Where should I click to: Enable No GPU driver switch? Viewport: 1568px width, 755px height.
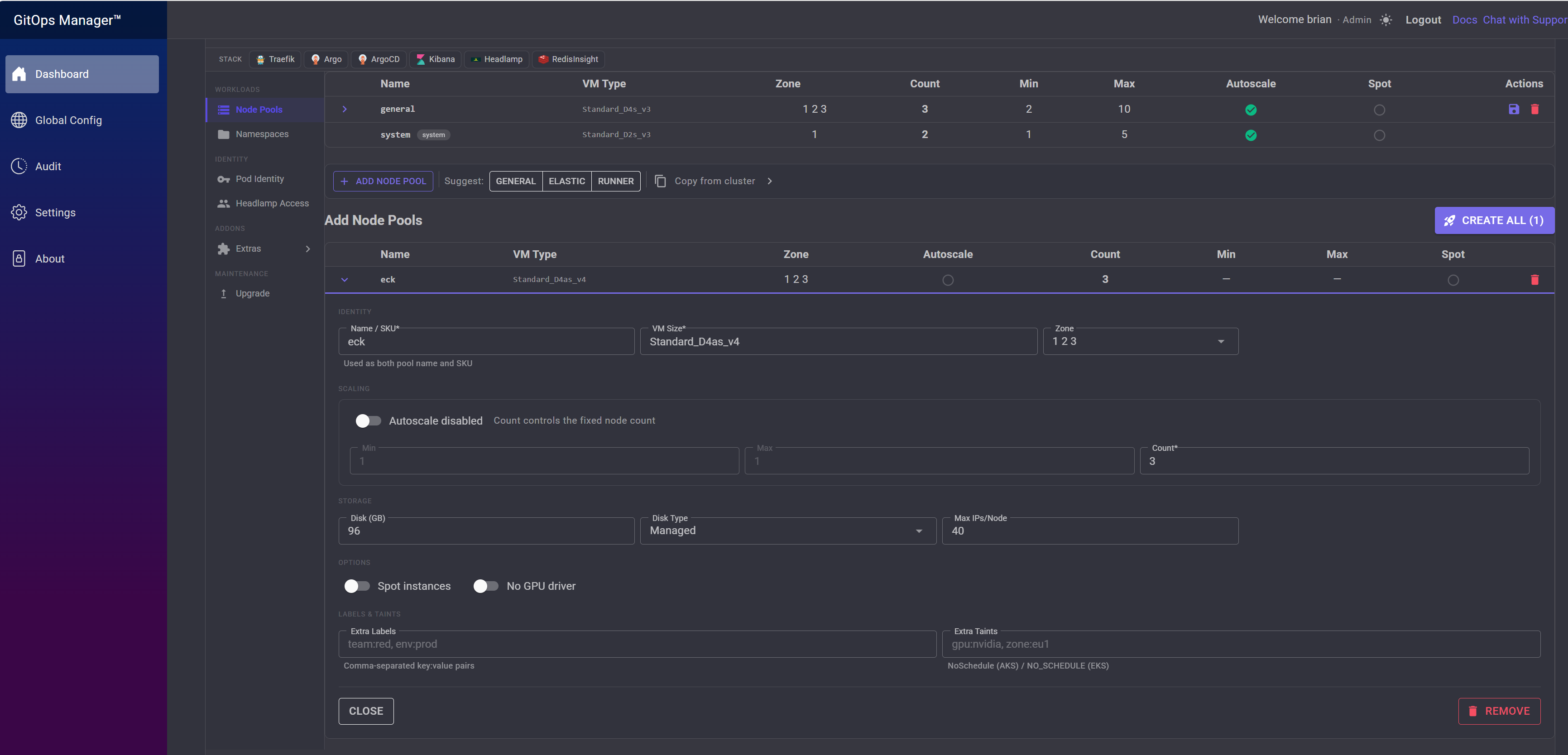(x=486, y=586)
